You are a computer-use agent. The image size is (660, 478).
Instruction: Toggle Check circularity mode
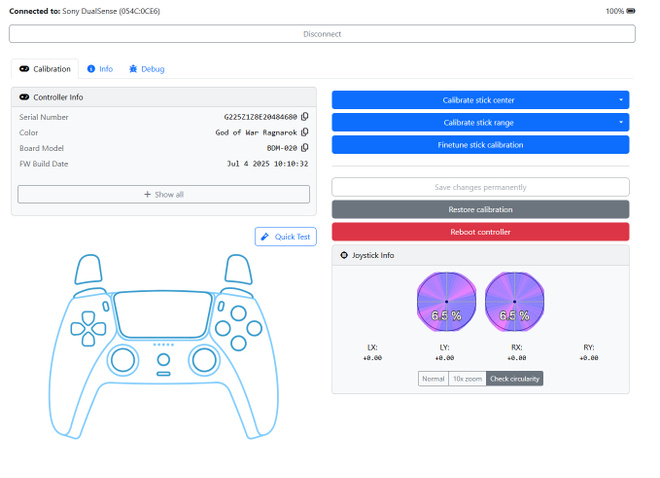tap(514, 379)
